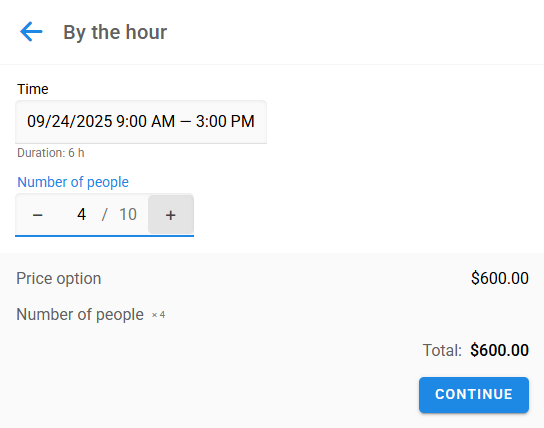Click the Price option $600.00 amount
This screenshot has height=428, width=544.
pos(500,278)
